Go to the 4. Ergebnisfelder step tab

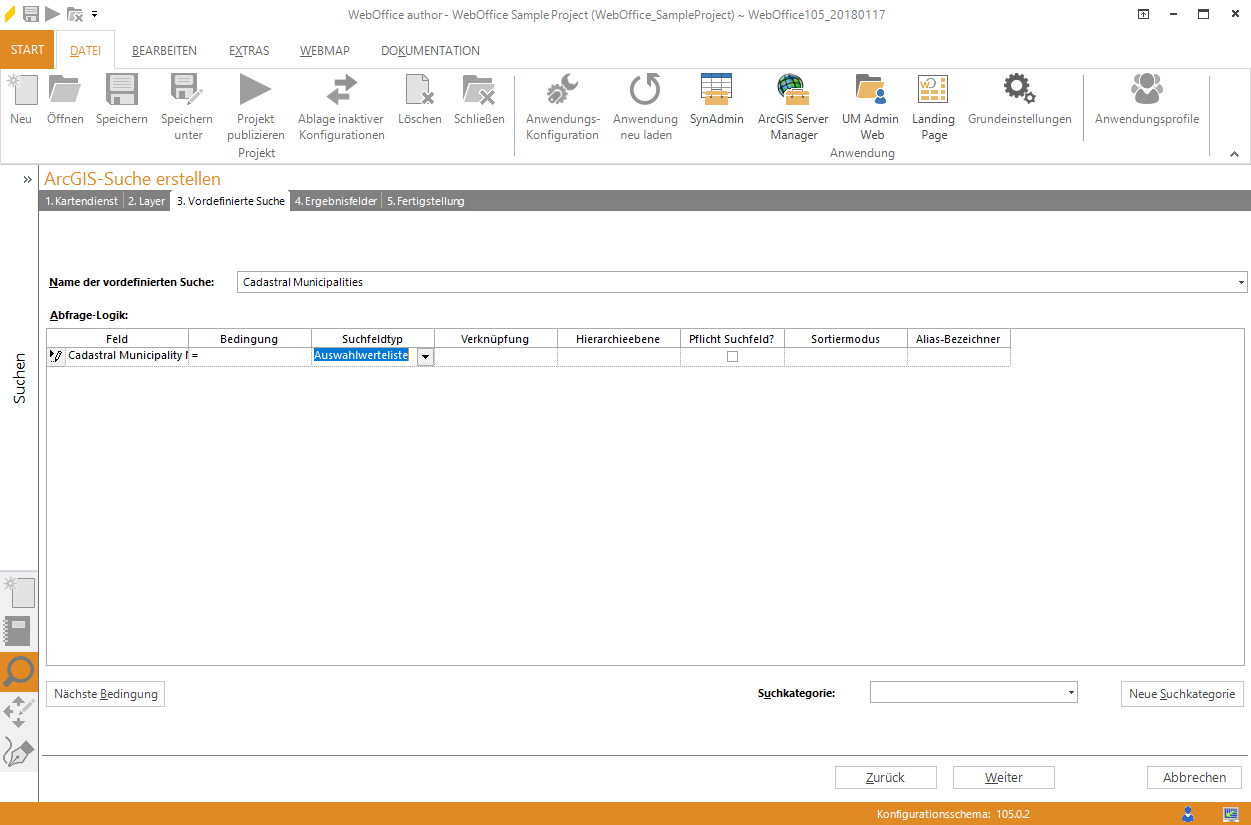point(336,201)
